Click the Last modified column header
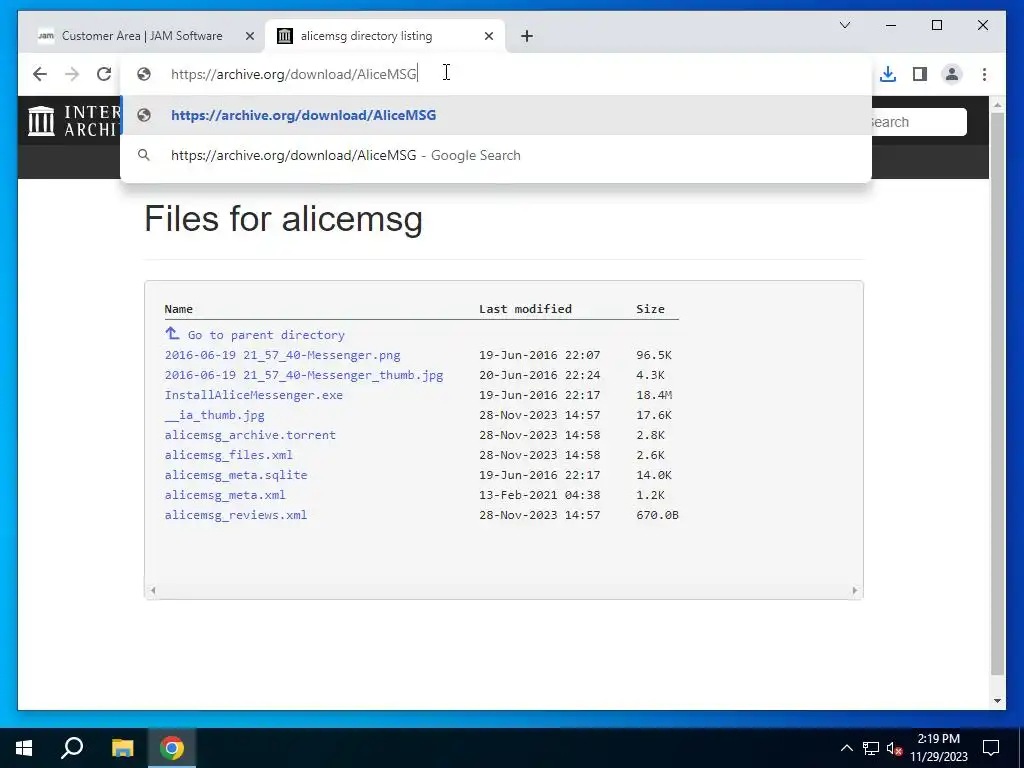Viewport: 1024px width, 768px height. (525, 309)
